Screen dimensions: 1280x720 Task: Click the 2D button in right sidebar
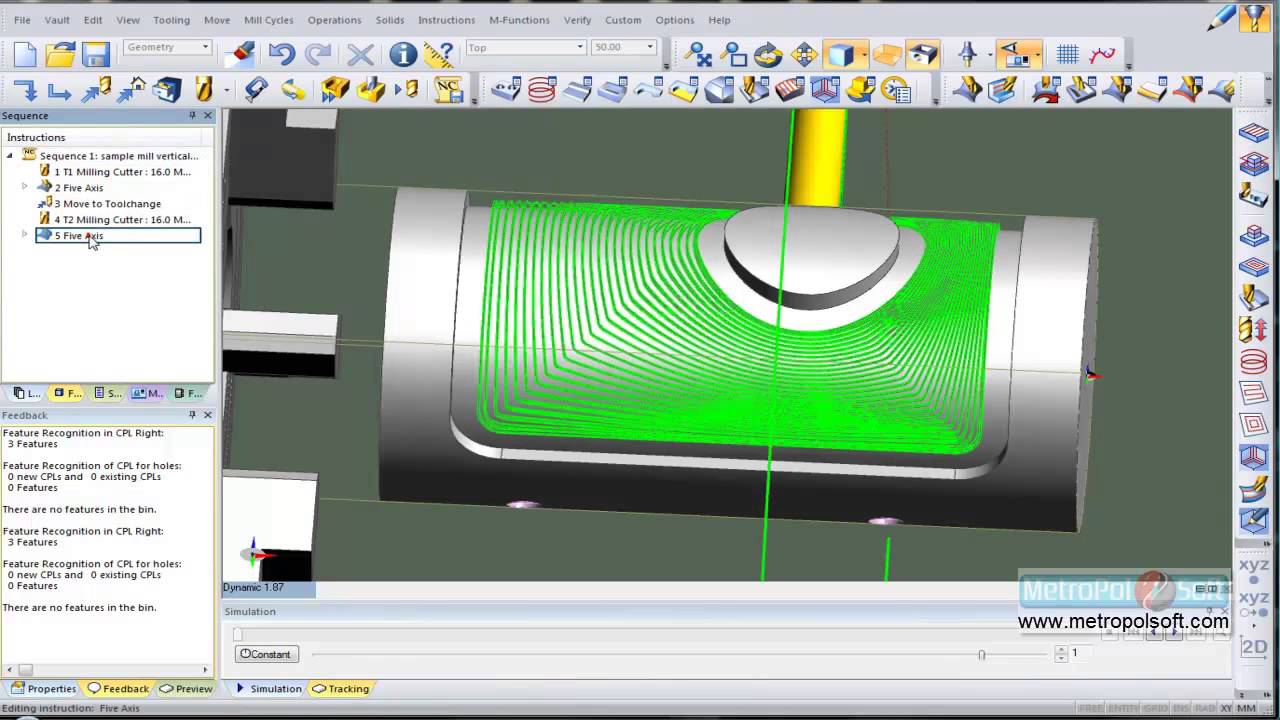tap(1254, 647)
